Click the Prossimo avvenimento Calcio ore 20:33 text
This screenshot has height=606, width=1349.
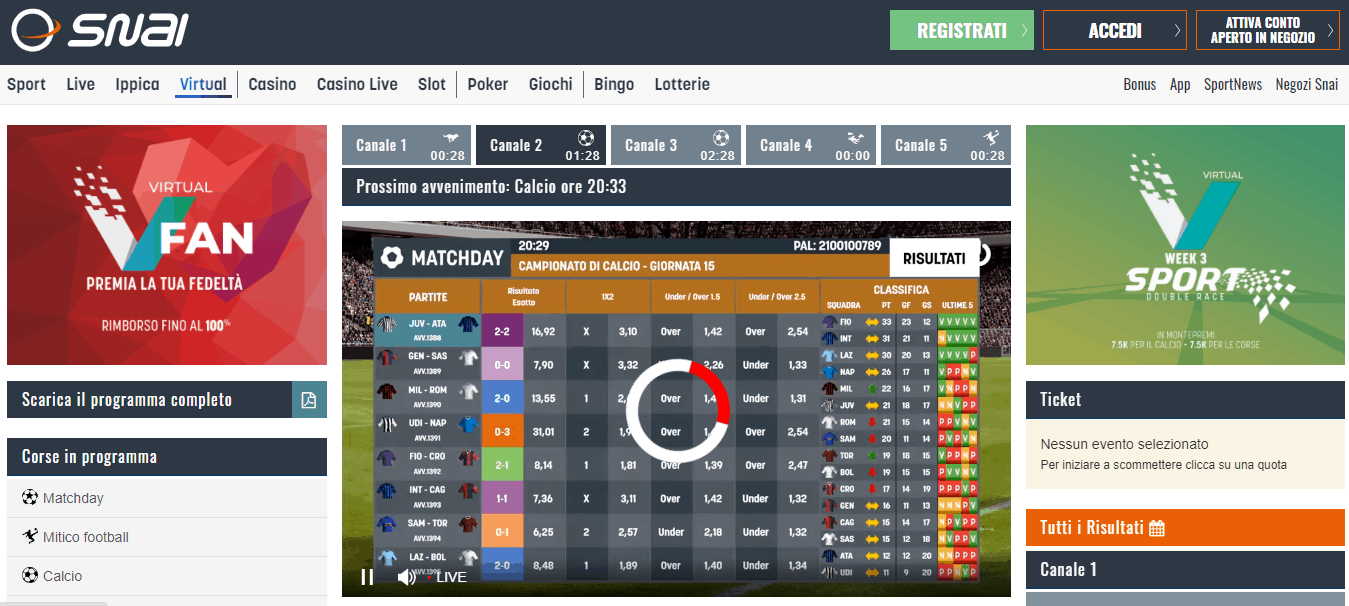491,187
